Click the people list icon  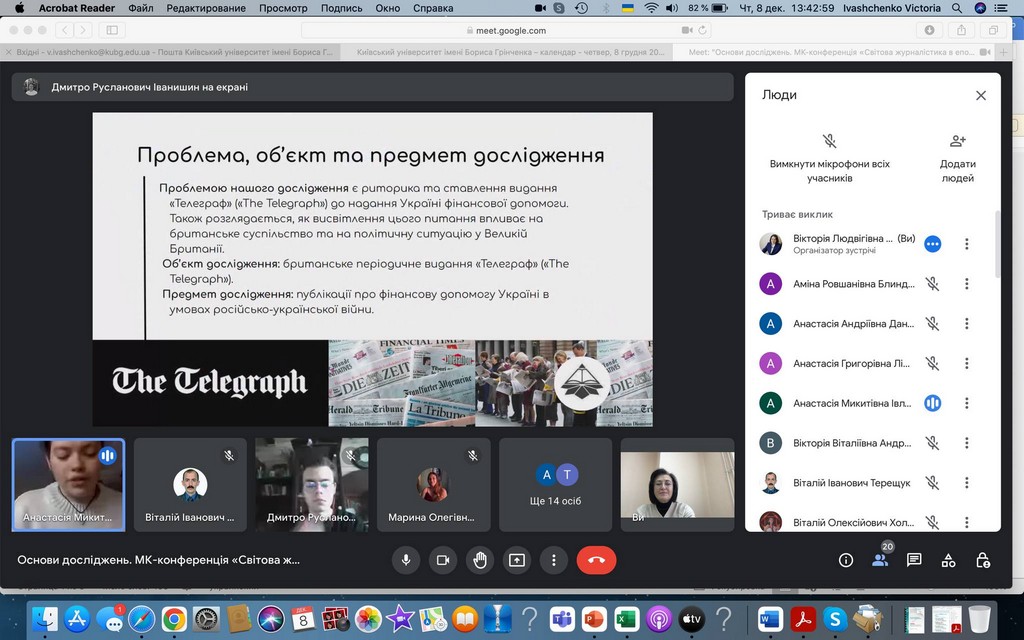pyautogui.click(x=880, y=560)
